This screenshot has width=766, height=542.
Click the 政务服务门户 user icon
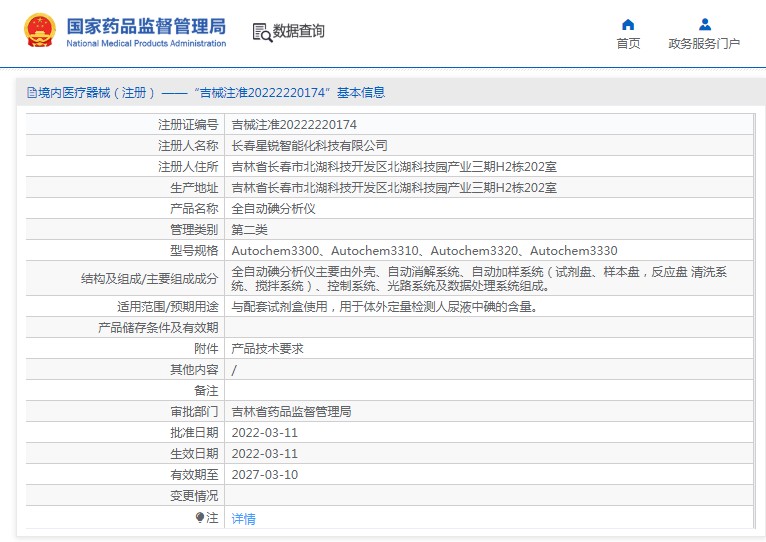[x=704, y=24]
